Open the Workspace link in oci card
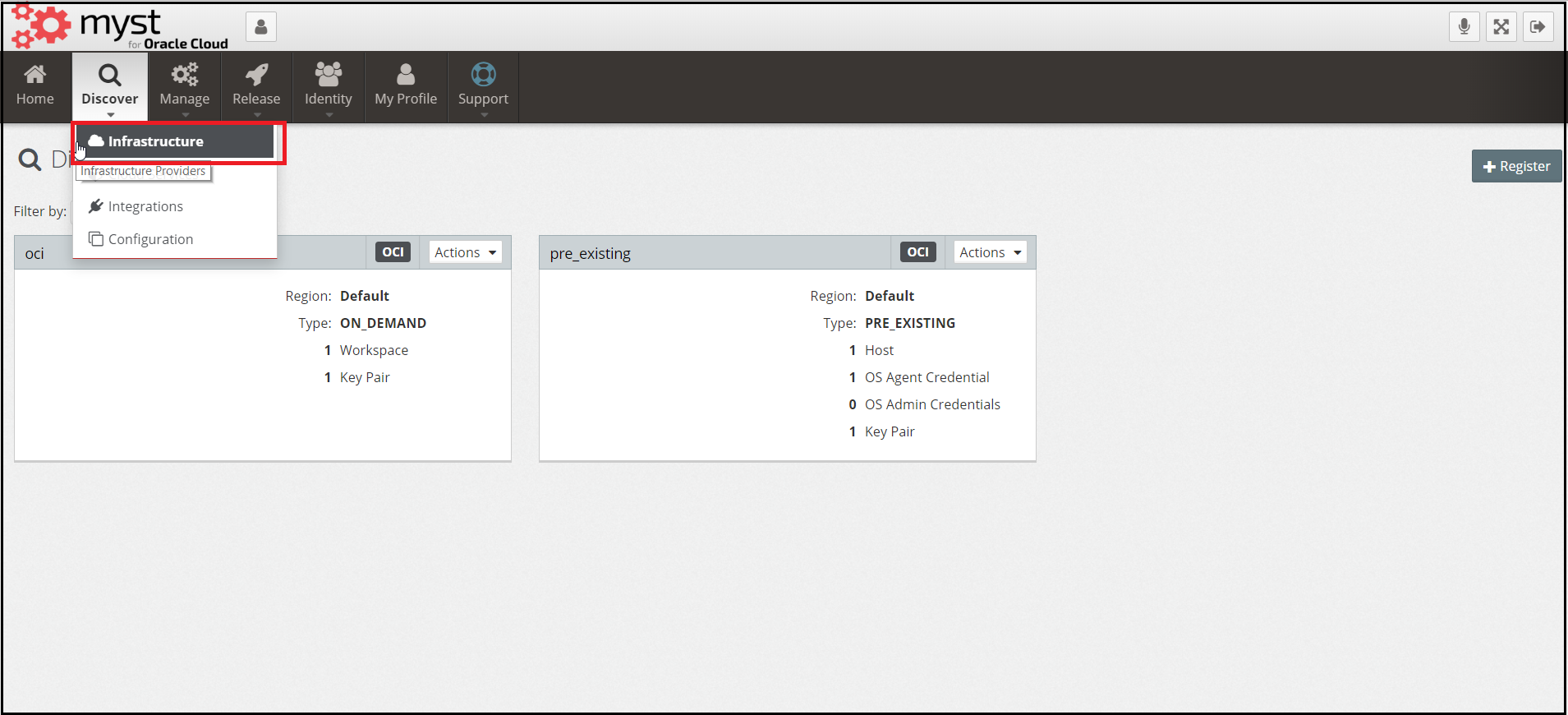Screen dimensions: 1568x715 pos(374,350)
